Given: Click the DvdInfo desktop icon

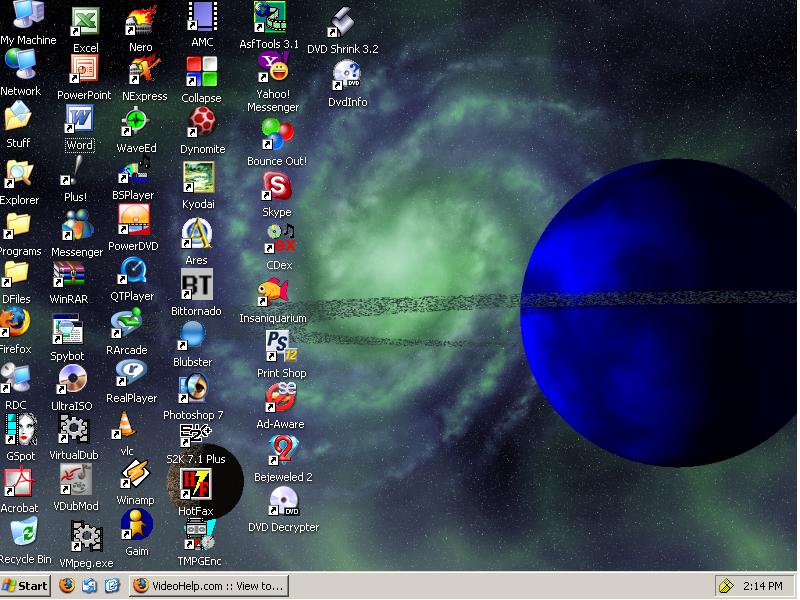Looking at the screenshot, I should [x=347, y=75].
